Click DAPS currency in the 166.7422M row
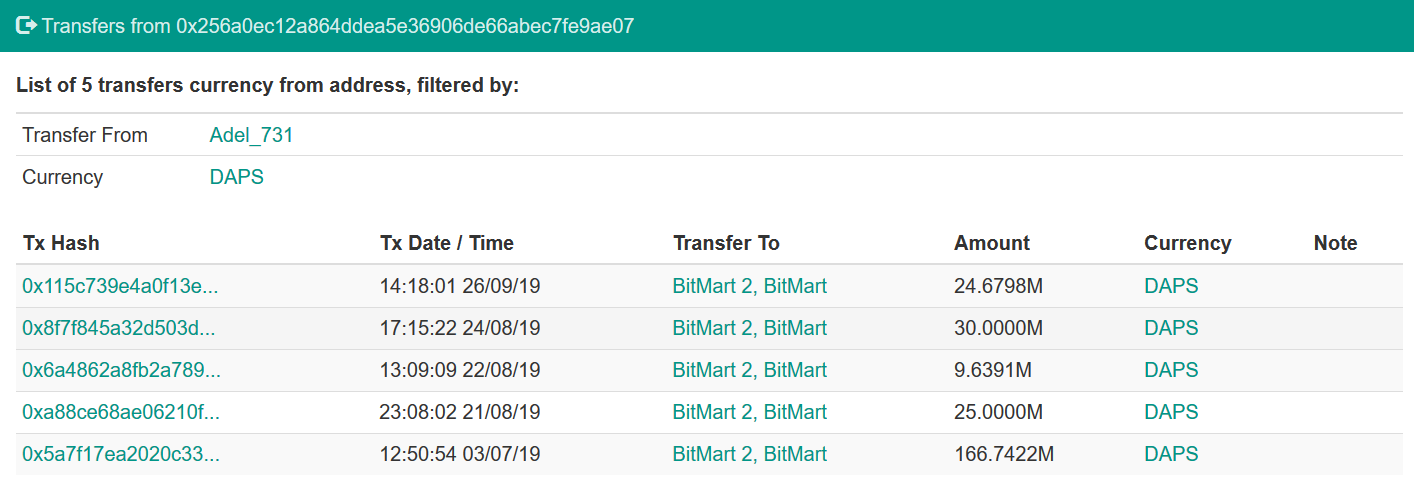The width and height of the screenshot is (1414, 502). click(x=1171, y=454)
